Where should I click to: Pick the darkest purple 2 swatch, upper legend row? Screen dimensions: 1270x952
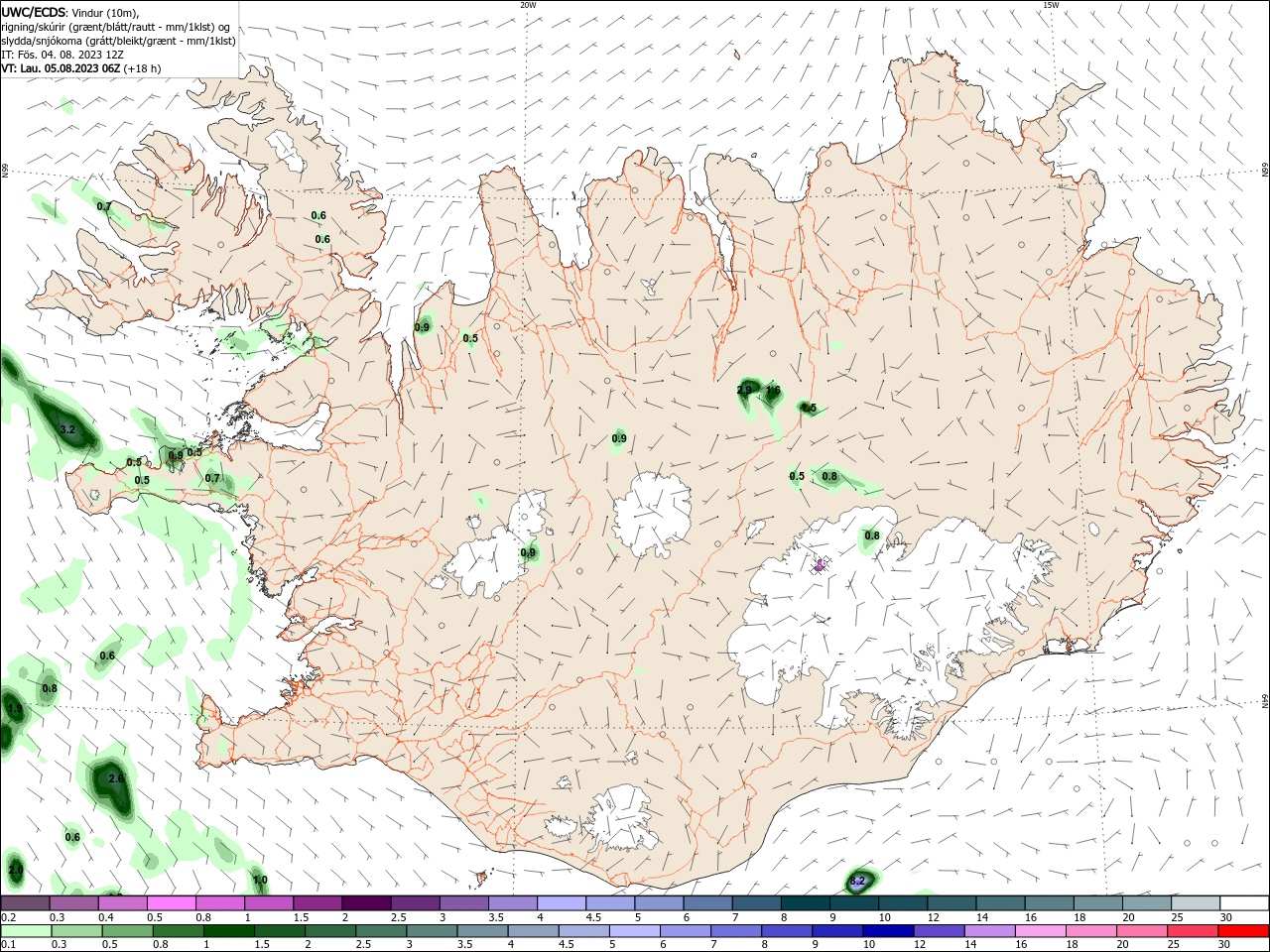click(x=365, y=902)
